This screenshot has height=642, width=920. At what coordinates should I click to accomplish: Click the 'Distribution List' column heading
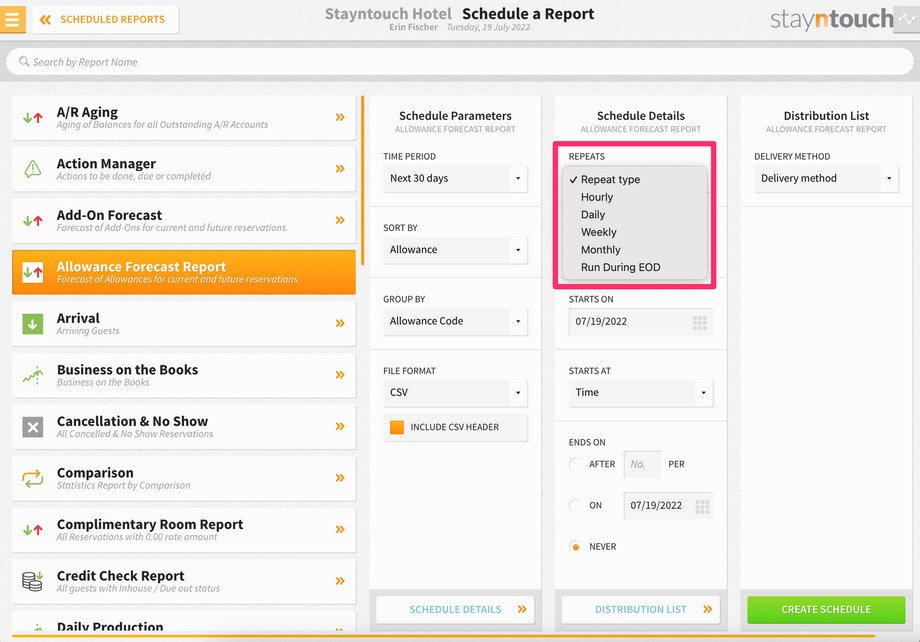click(x=826, y=116)
